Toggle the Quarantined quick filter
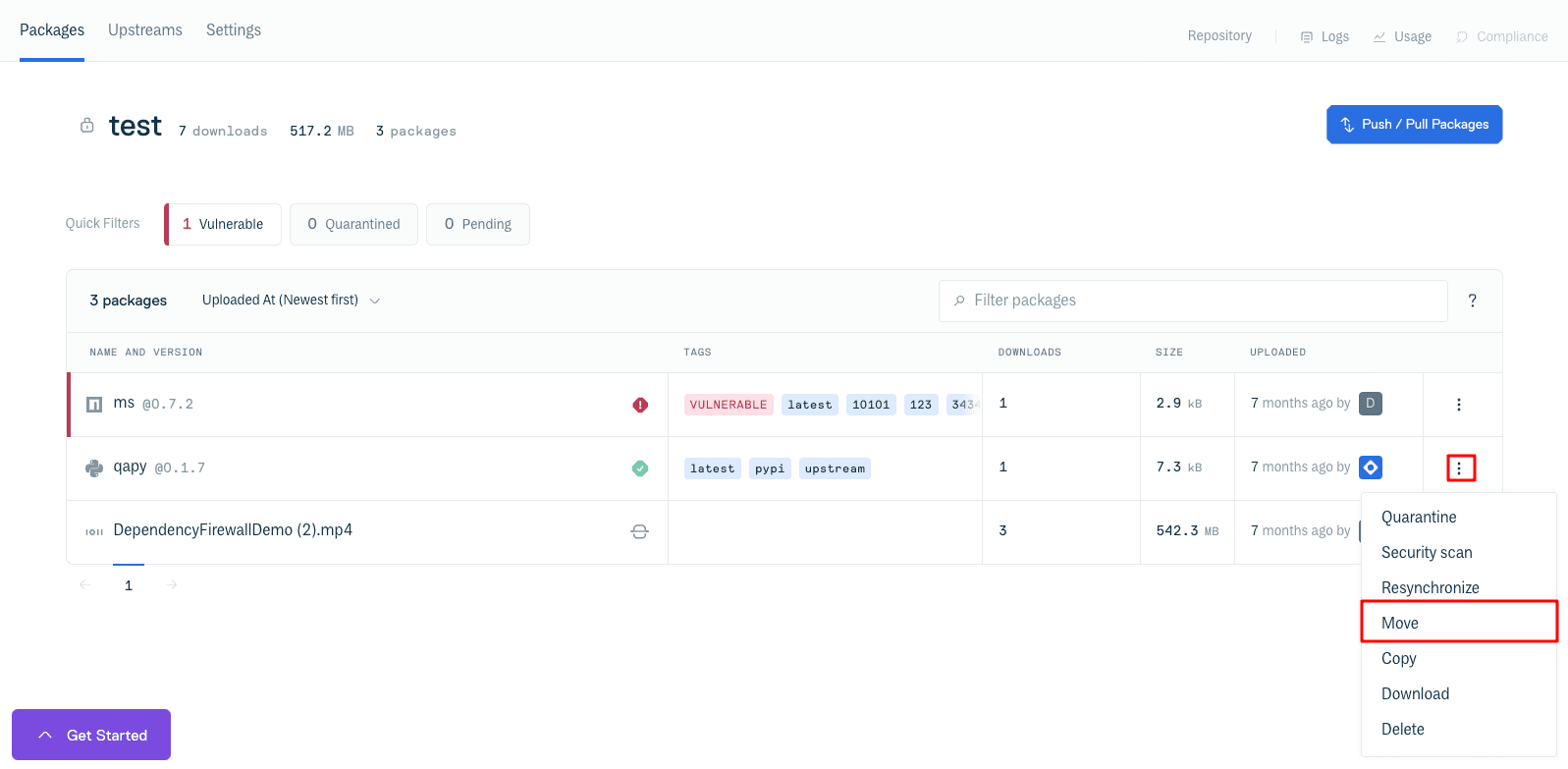This screenshot has width=1568, height=769. click(353, 224)
